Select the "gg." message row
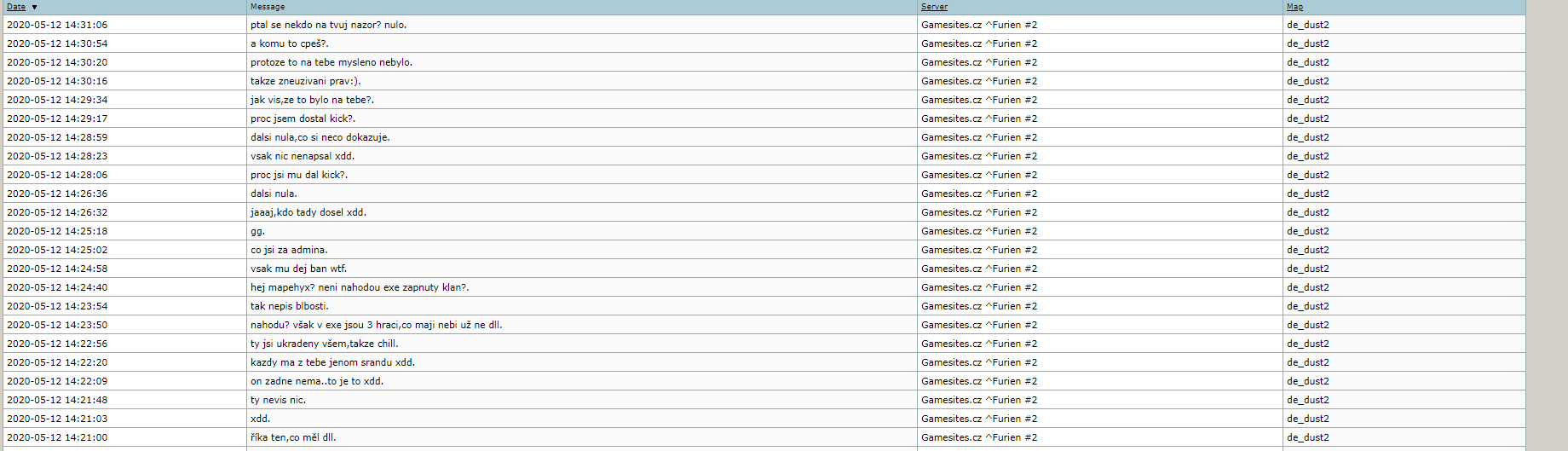This screenshot has width=1568, height=451. [257, 231]
